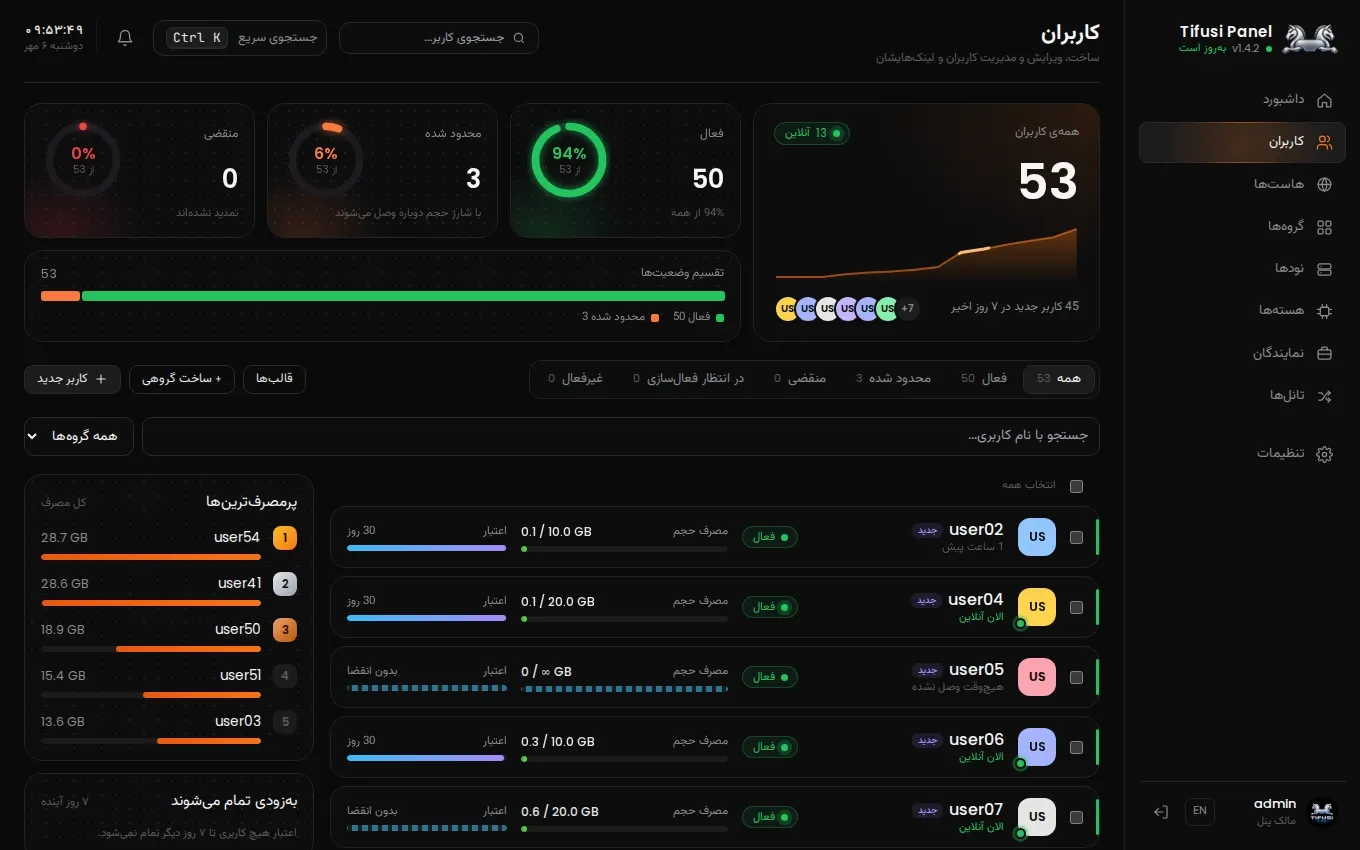1360x850 pixels.
Task: Click the logout icon near admin
Action: tap(1160, 812)
